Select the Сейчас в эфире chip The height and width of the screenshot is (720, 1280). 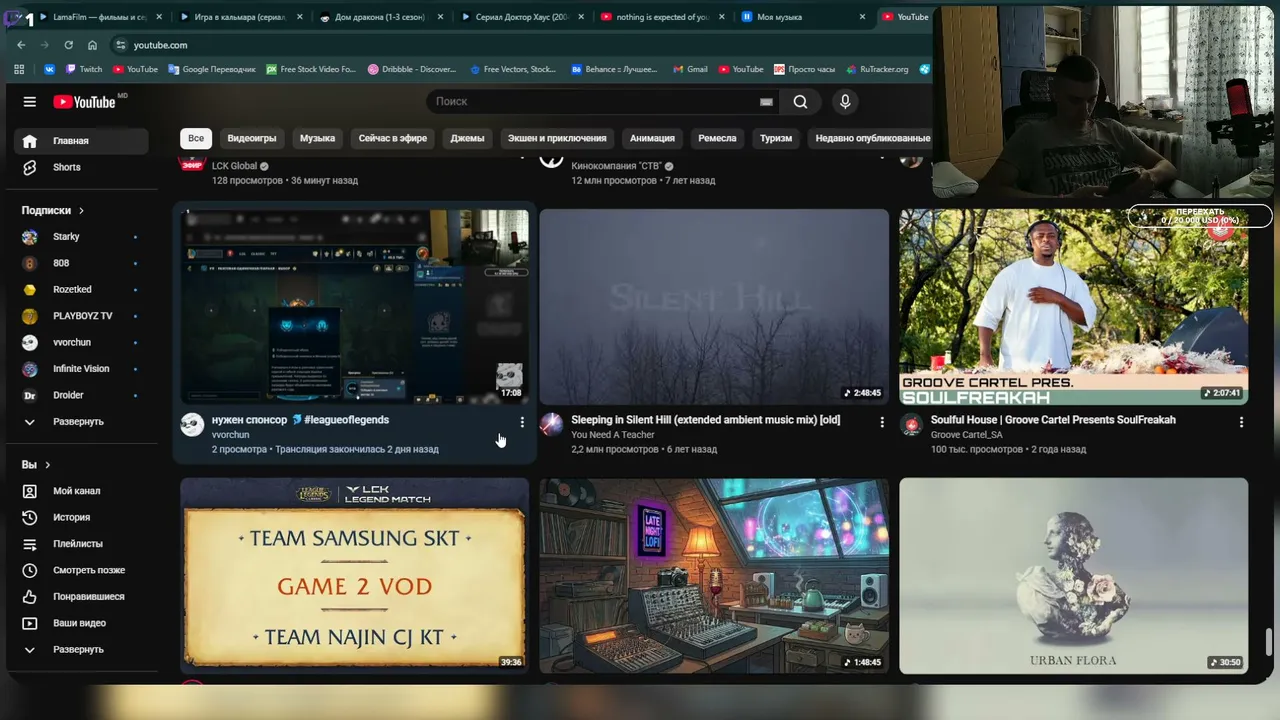pyautogui.click(x=393, y=138)
